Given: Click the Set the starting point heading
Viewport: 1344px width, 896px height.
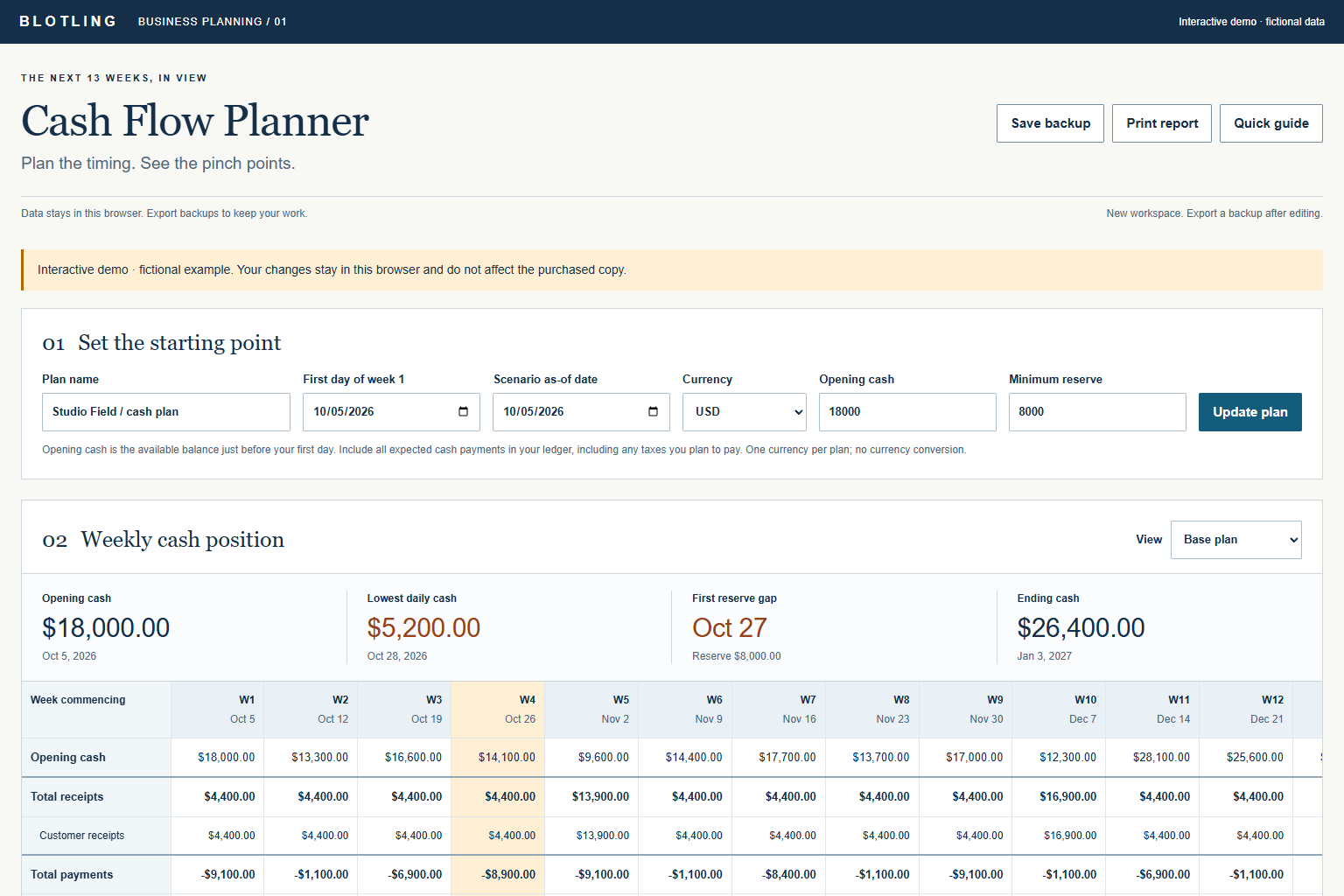Looking at the screenshot, I should point(179,343).
